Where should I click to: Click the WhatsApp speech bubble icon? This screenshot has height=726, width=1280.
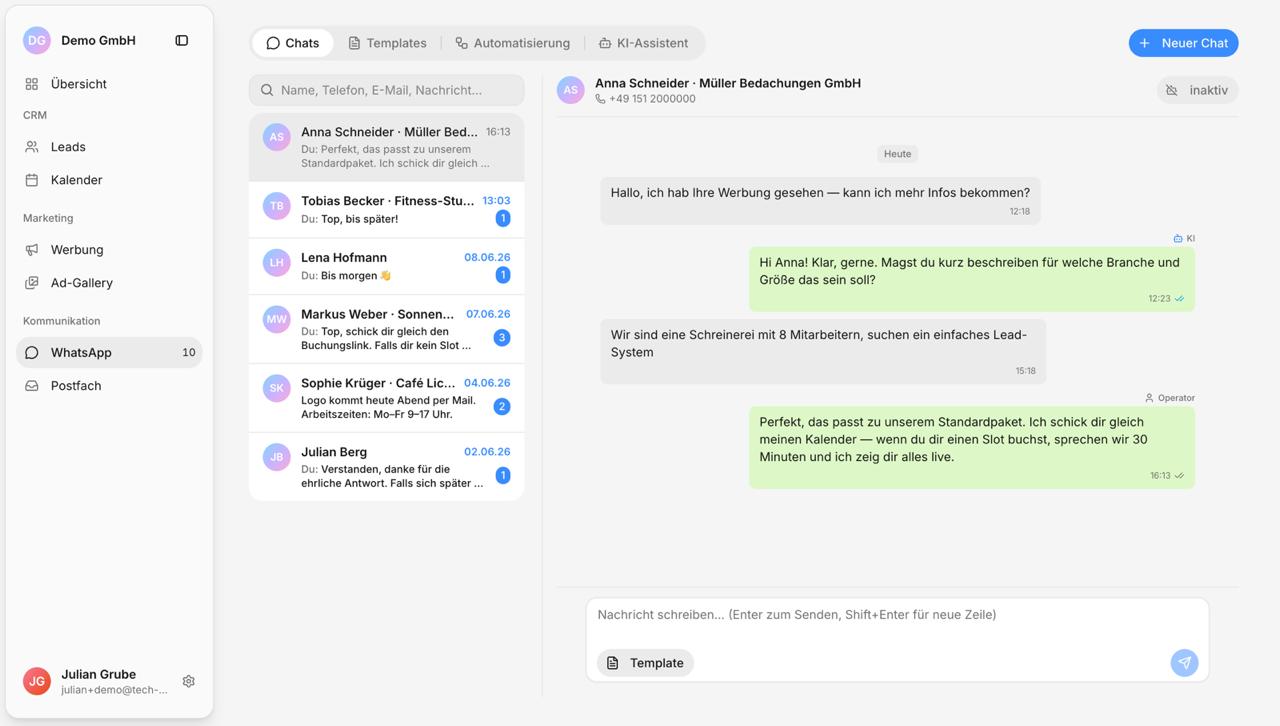(x=32, y=353)
